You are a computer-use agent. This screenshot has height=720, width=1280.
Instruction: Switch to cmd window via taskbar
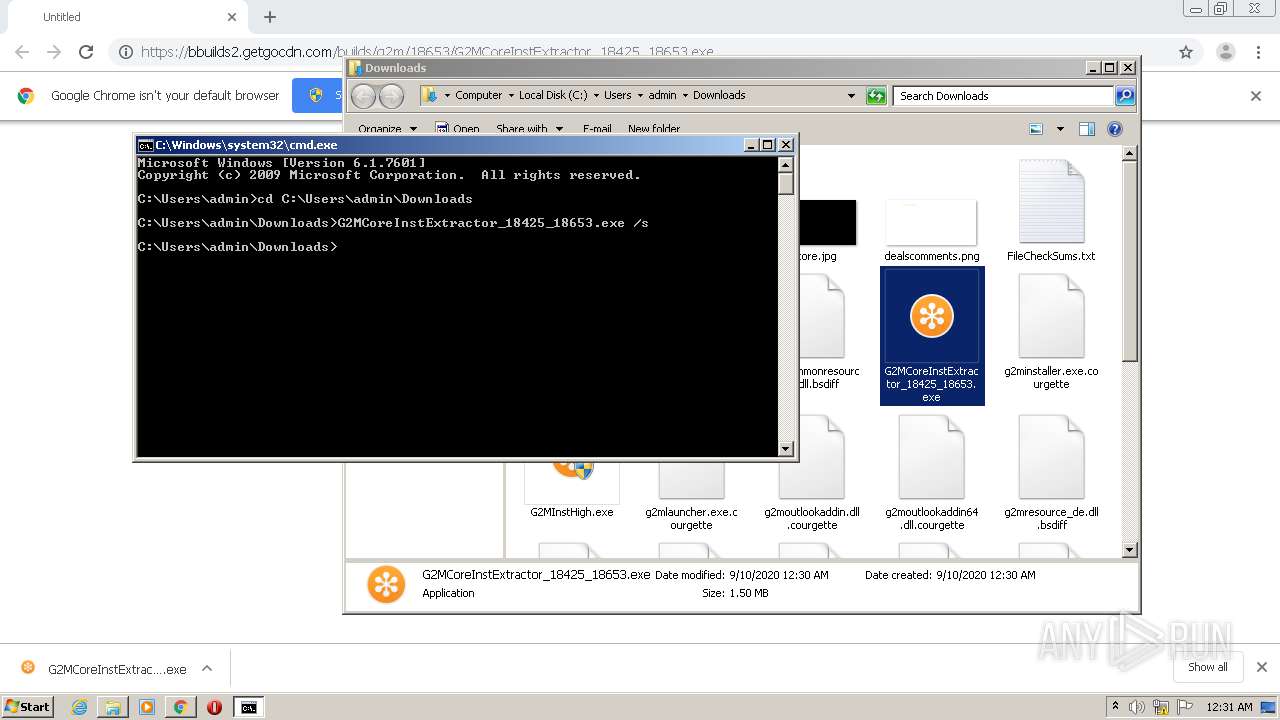(x=248, y=707)
